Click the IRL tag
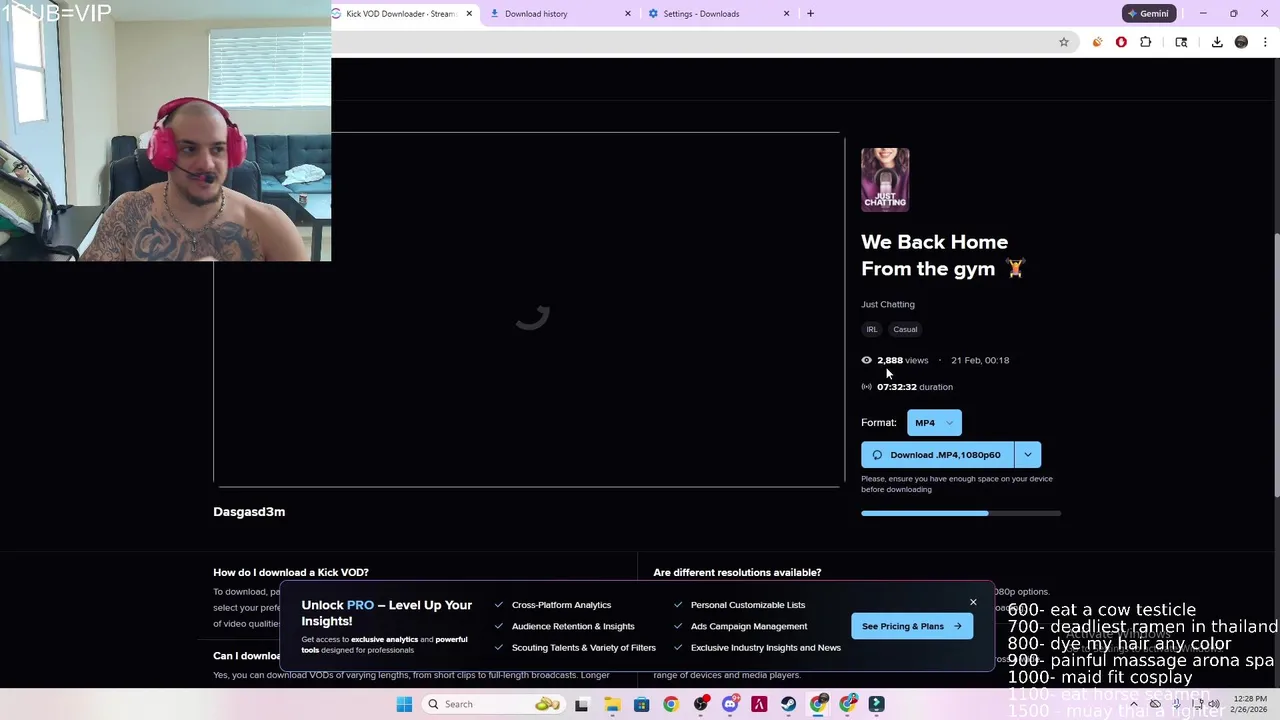1280x720 pixels. pos(872,329)
